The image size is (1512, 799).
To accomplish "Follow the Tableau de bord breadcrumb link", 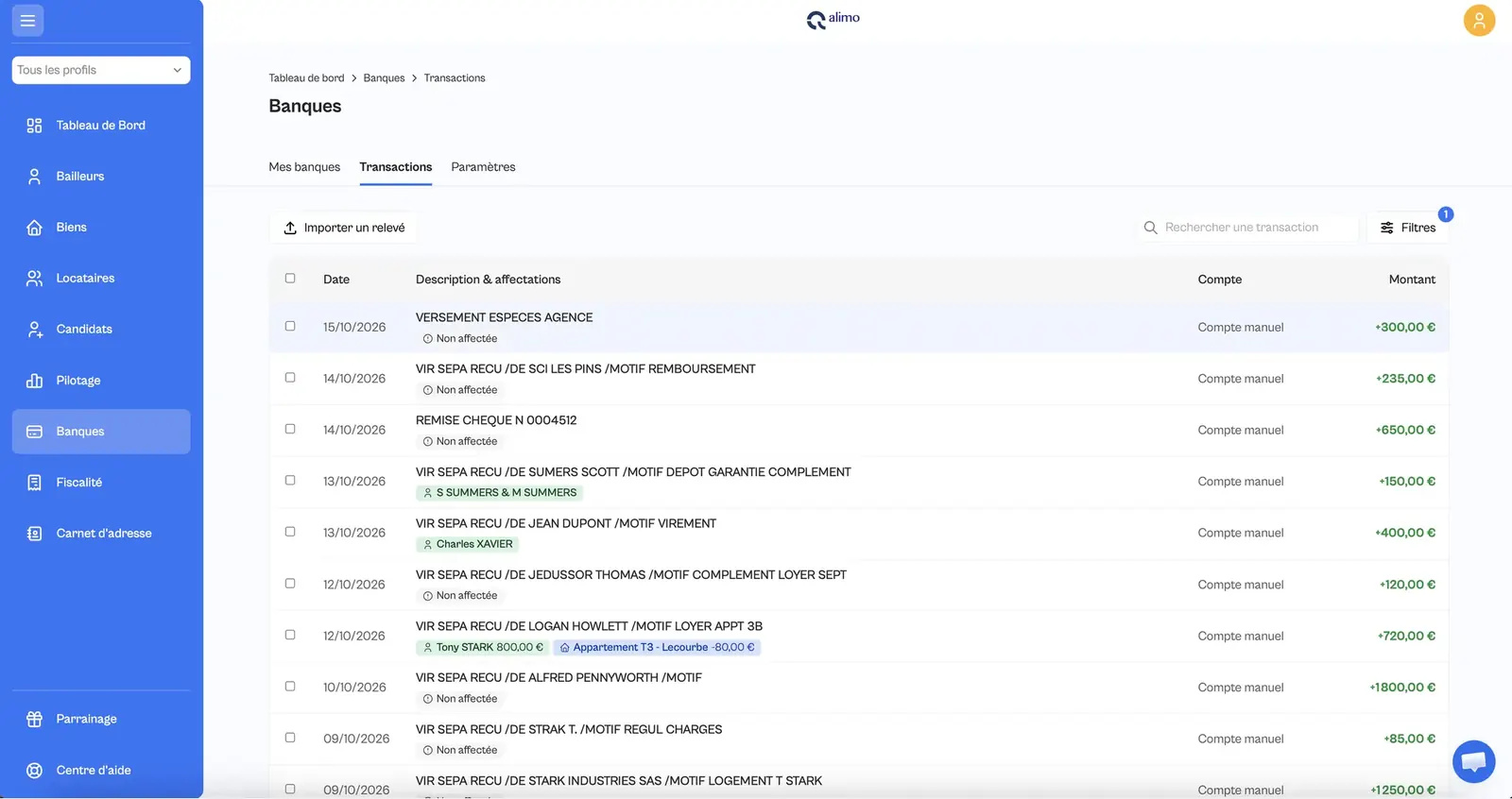I will click(x=306, y=78).
